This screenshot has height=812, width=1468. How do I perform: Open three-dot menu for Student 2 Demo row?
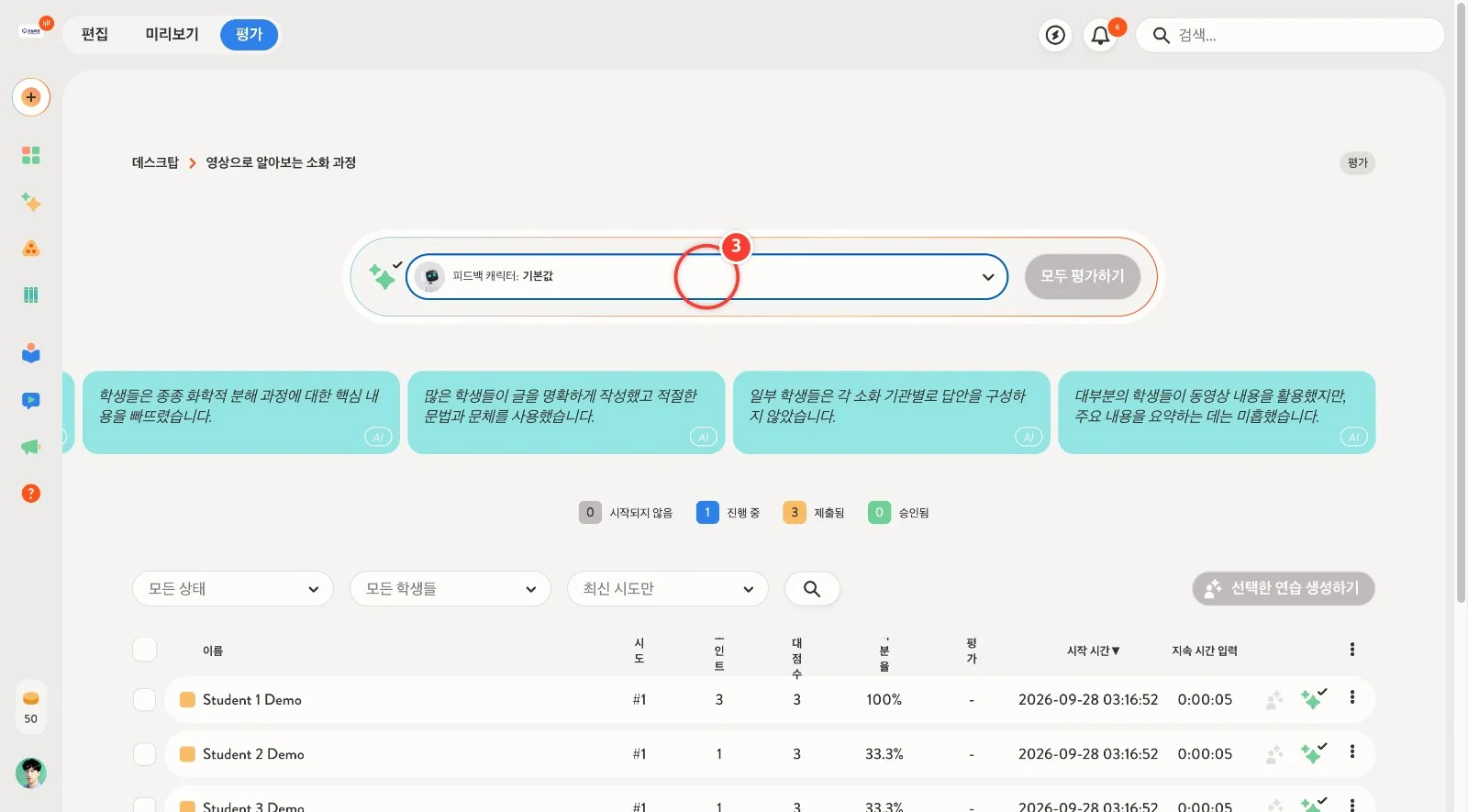coord(1352,751)
